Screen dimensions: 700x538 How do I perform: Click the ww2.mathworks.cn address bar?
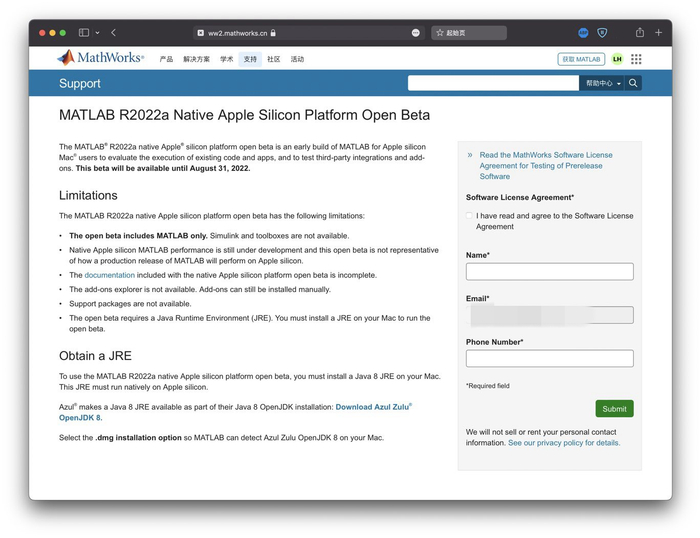pos(309,33)
